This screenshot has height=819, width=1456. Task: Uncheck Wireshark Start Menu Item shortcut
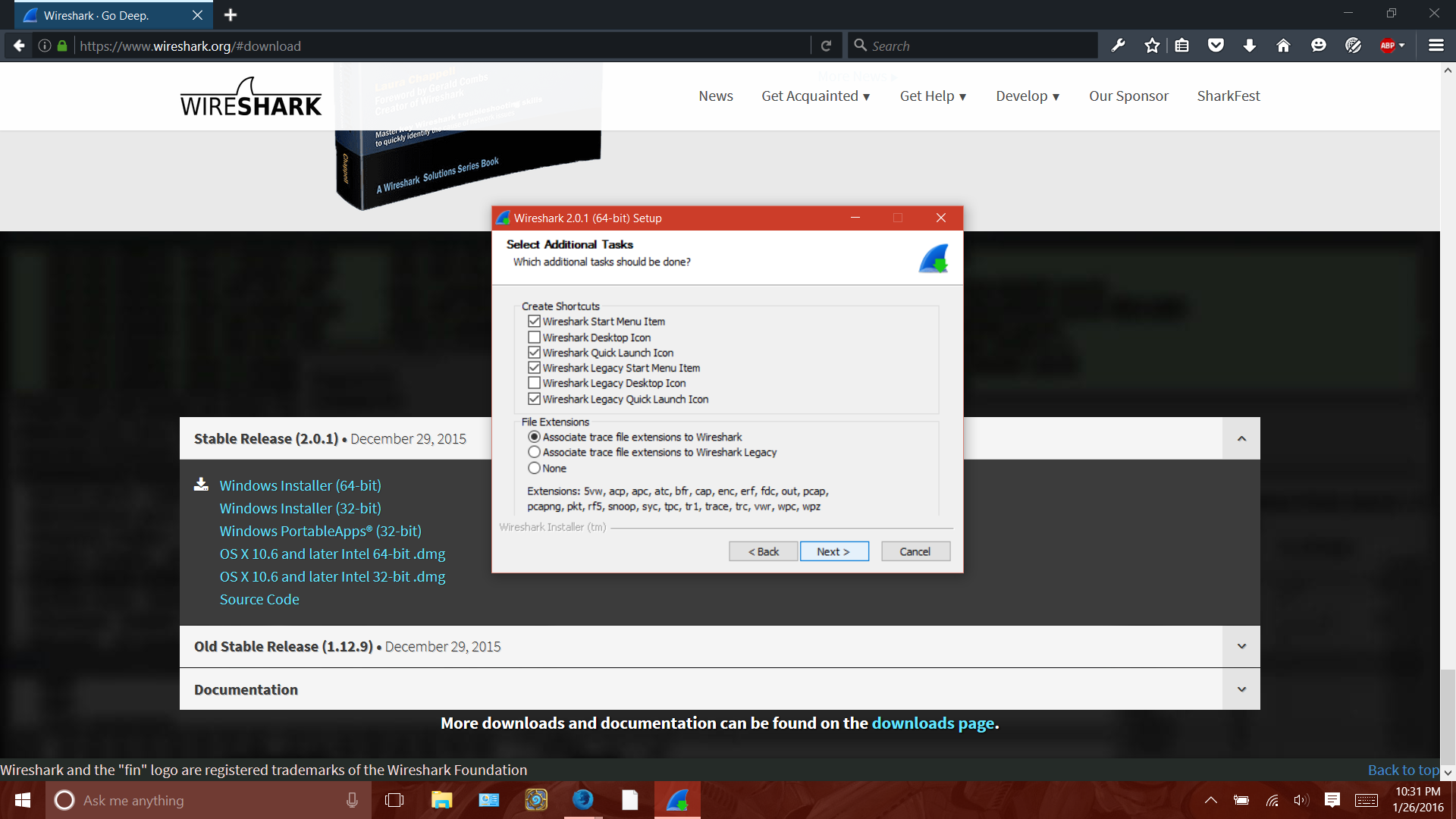535,321
